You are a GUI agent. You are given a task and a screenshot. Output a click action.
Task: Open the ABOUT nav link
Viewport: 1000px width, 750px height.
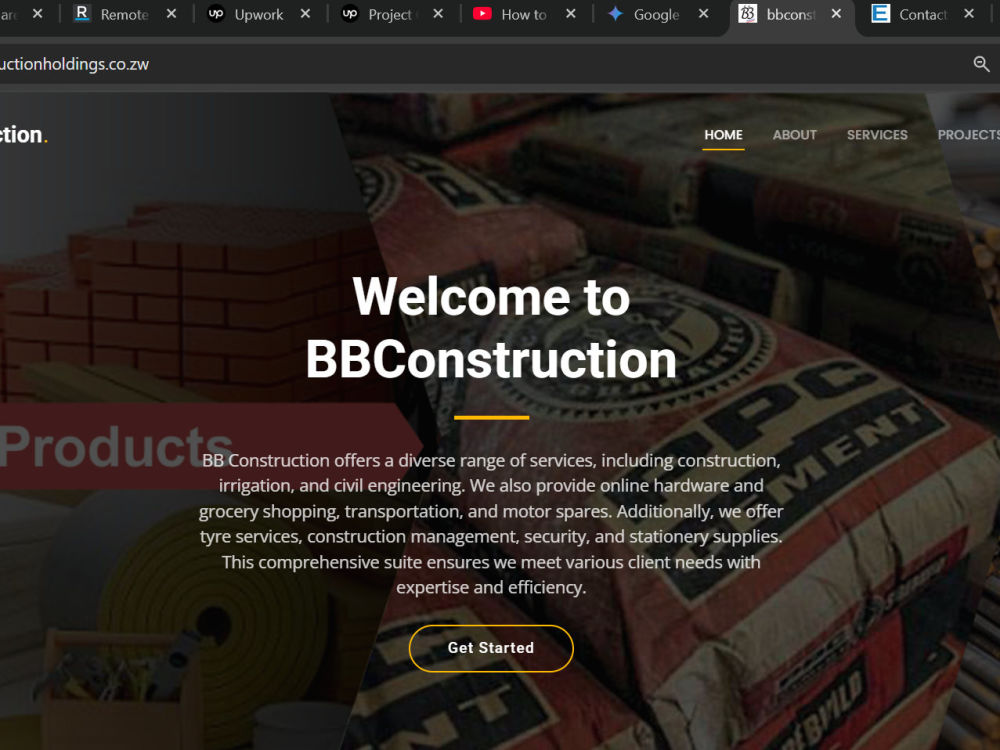coord(795,135)
